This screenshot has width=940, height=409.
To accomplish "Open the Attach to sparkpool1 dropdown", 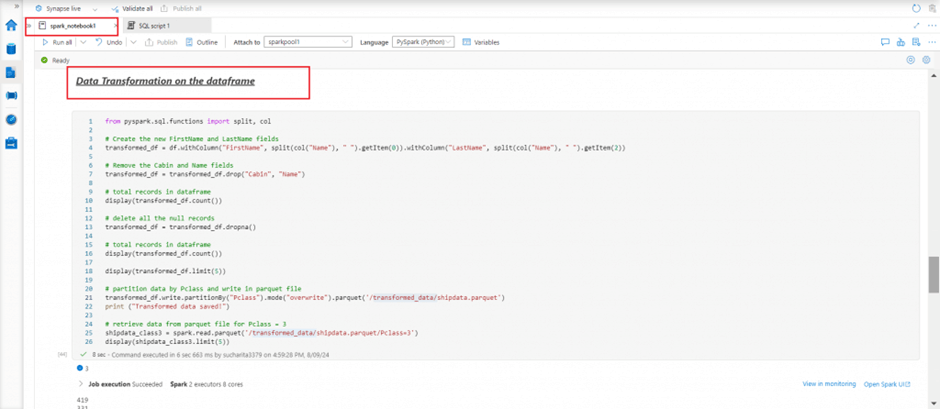I will coord(309,42).
